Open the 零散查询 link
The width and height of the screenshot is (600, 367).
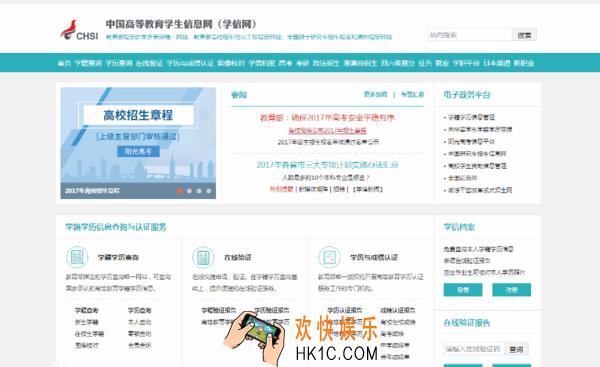tap(140, 334)
